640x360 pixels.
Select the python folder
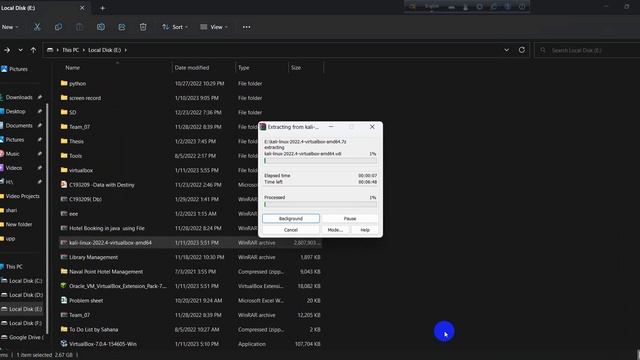pos(77,83)
